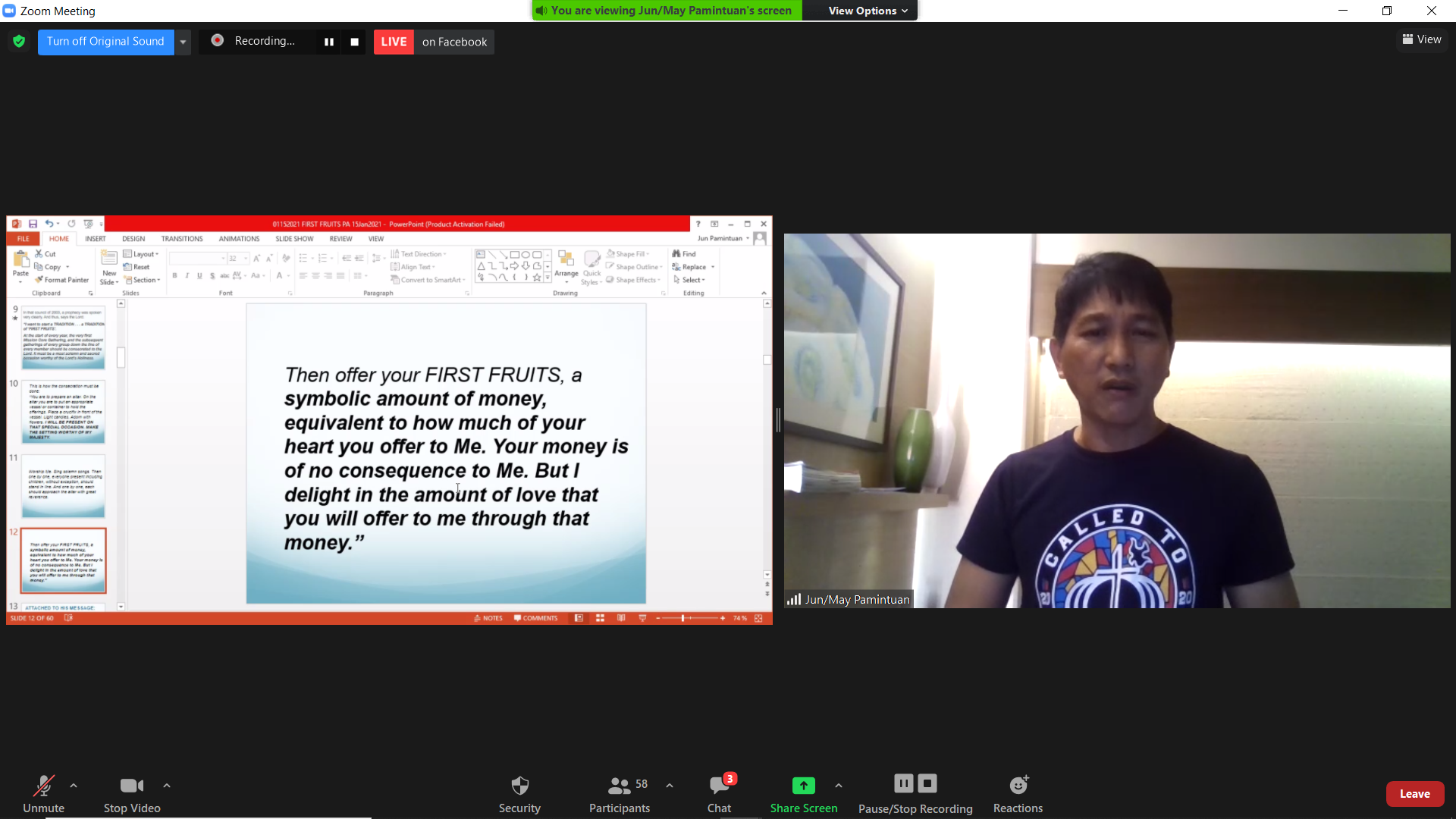Open the REVIEW tab in PowerPoint
This screenshot has height=819, width=1456.
[340, 239]
